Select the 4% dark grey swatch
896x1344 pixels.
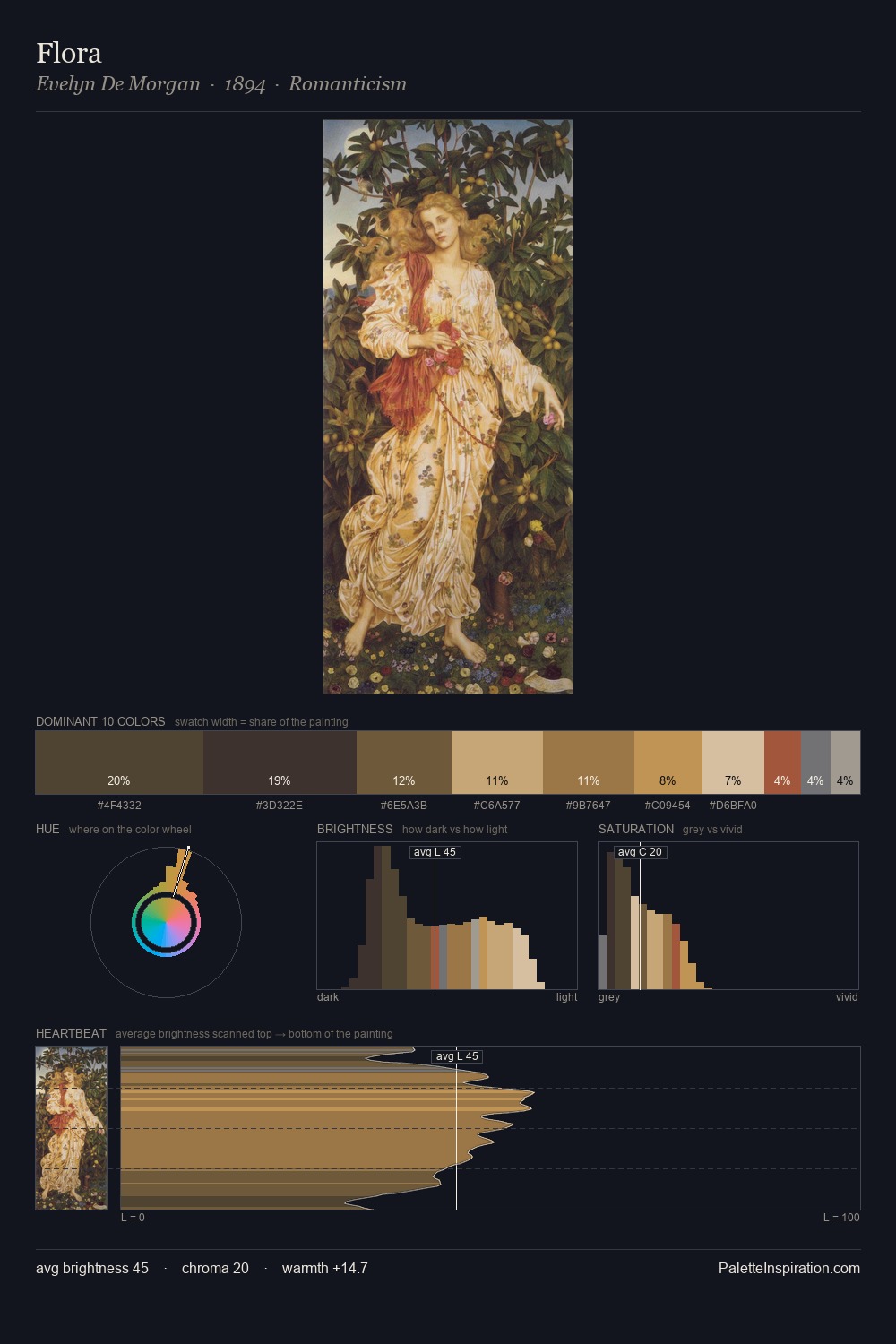[x=815, y=762]
